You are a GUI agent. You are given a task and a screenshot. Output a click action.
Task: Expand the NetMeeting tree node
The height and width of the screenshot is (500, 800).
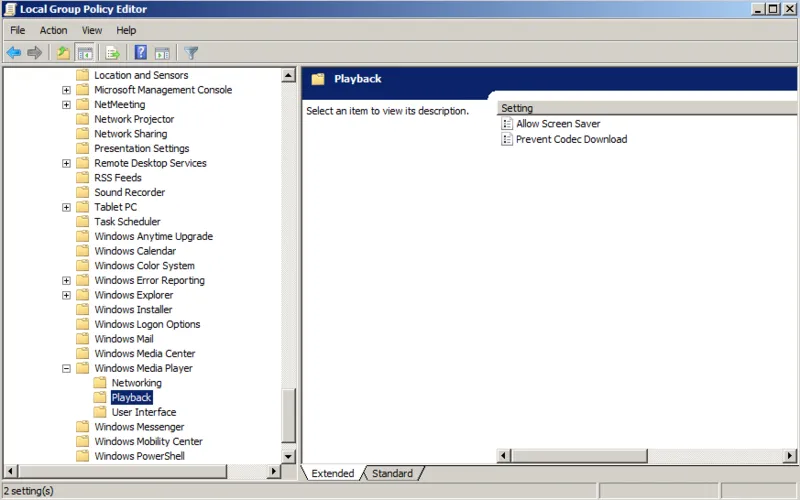pos(66,105)
